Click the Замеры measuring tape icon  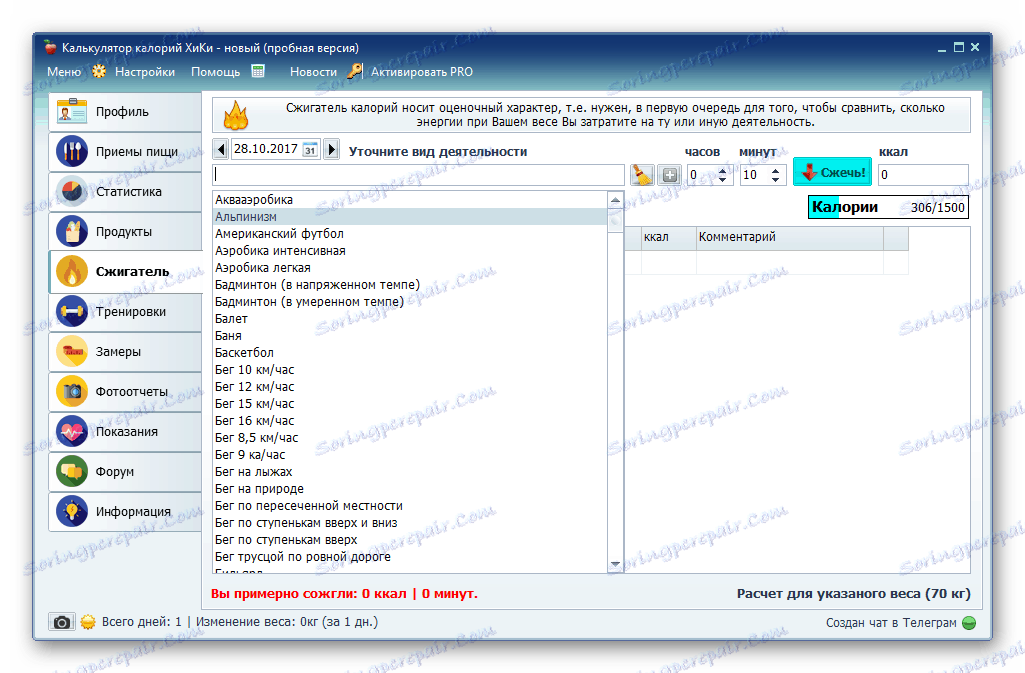[72, 352]
